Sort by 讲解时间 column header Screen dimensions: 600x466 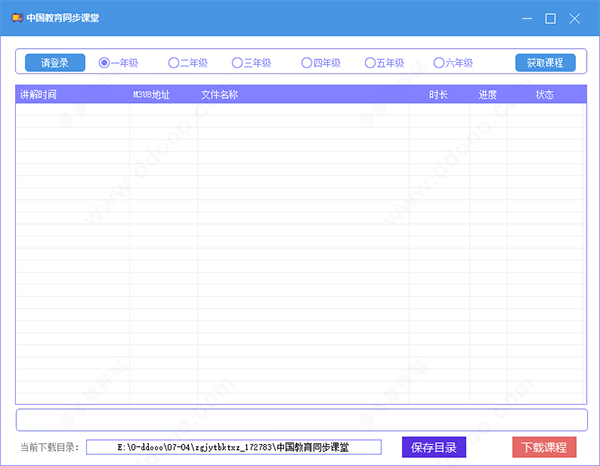38,95
